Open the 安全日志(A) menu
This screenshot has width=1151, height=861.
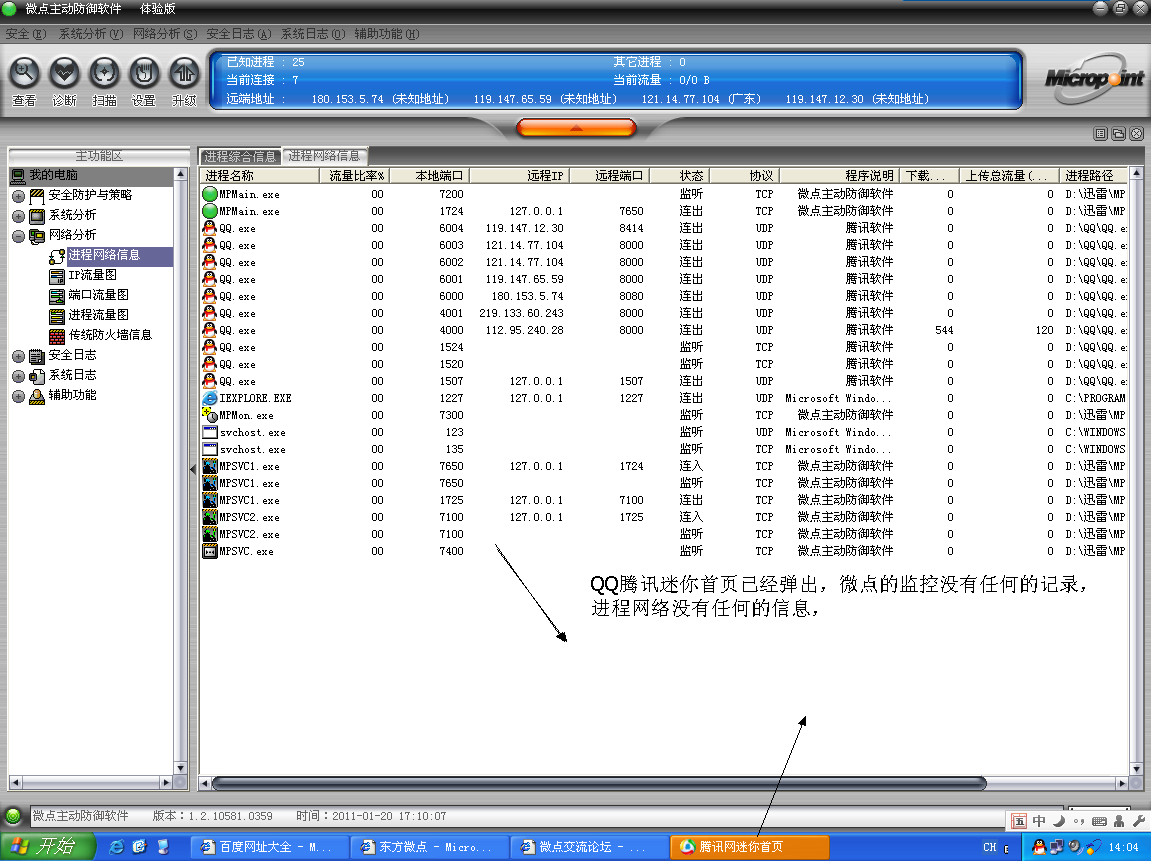[239, 34]
